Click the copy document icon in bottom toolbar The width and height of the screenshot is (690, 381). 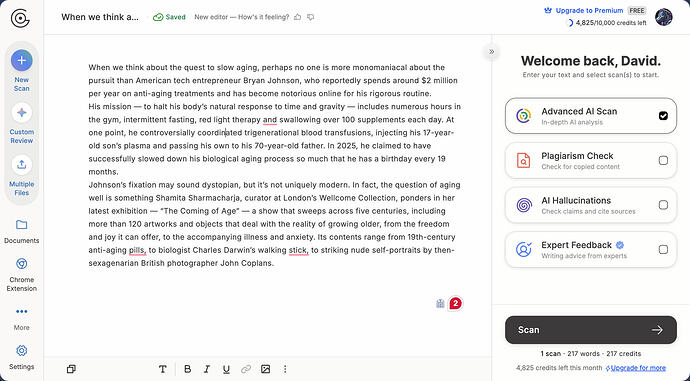(x=71, y=369)
